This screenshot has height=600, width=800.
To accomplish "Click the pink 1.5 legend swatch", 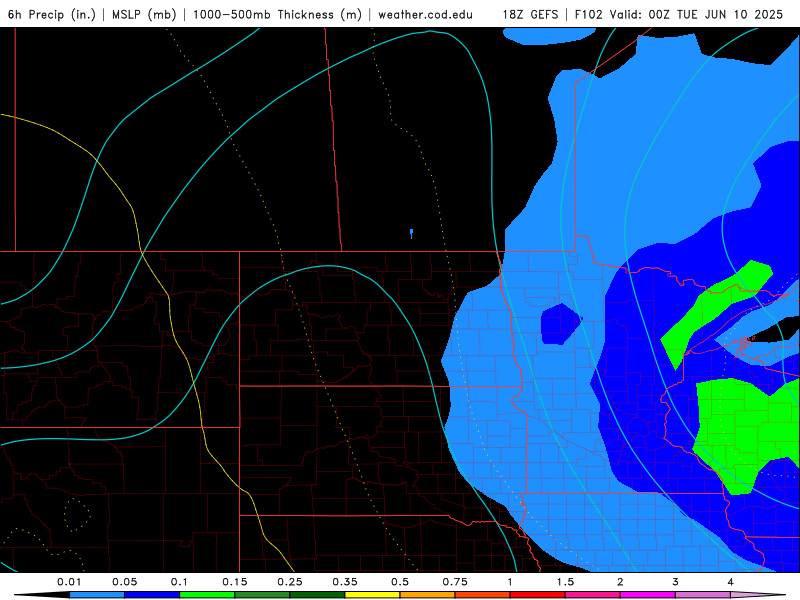I will [593, 595].
